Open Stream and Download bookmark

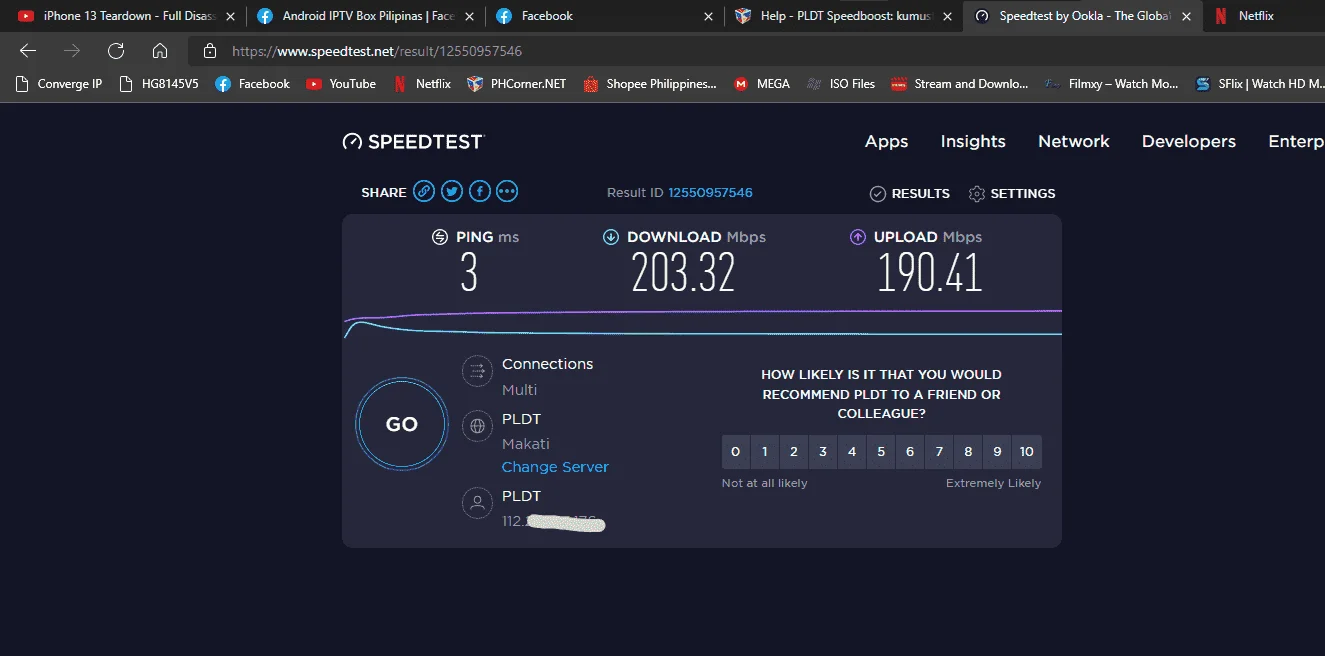point(960,84)
